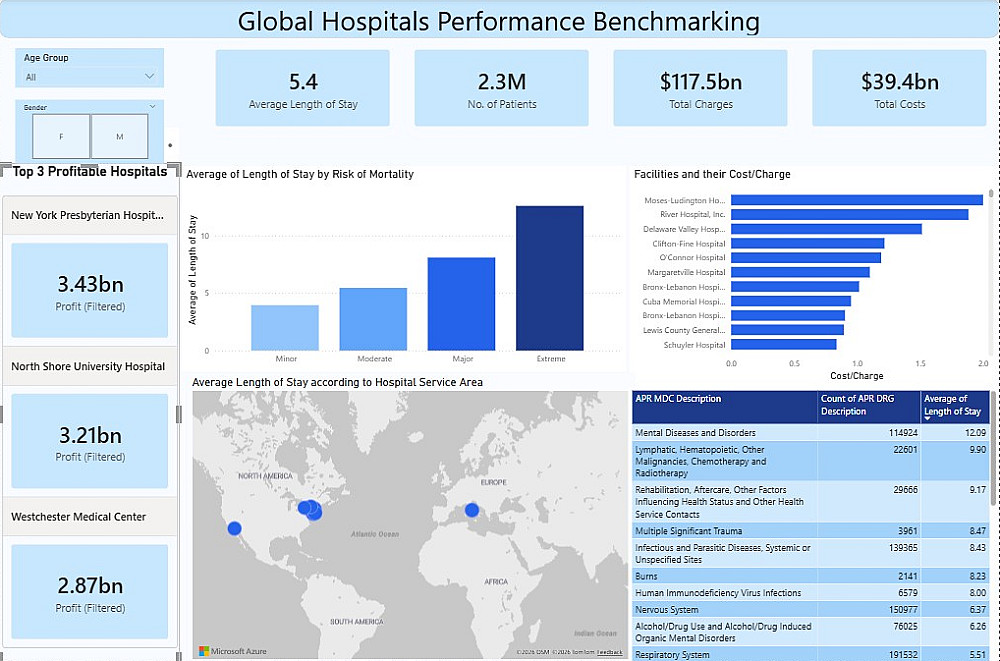The height and width of the screenshot is (661, 1000).
Task: Select Alcohol/Drug Use row
Action: coord(811,632)
